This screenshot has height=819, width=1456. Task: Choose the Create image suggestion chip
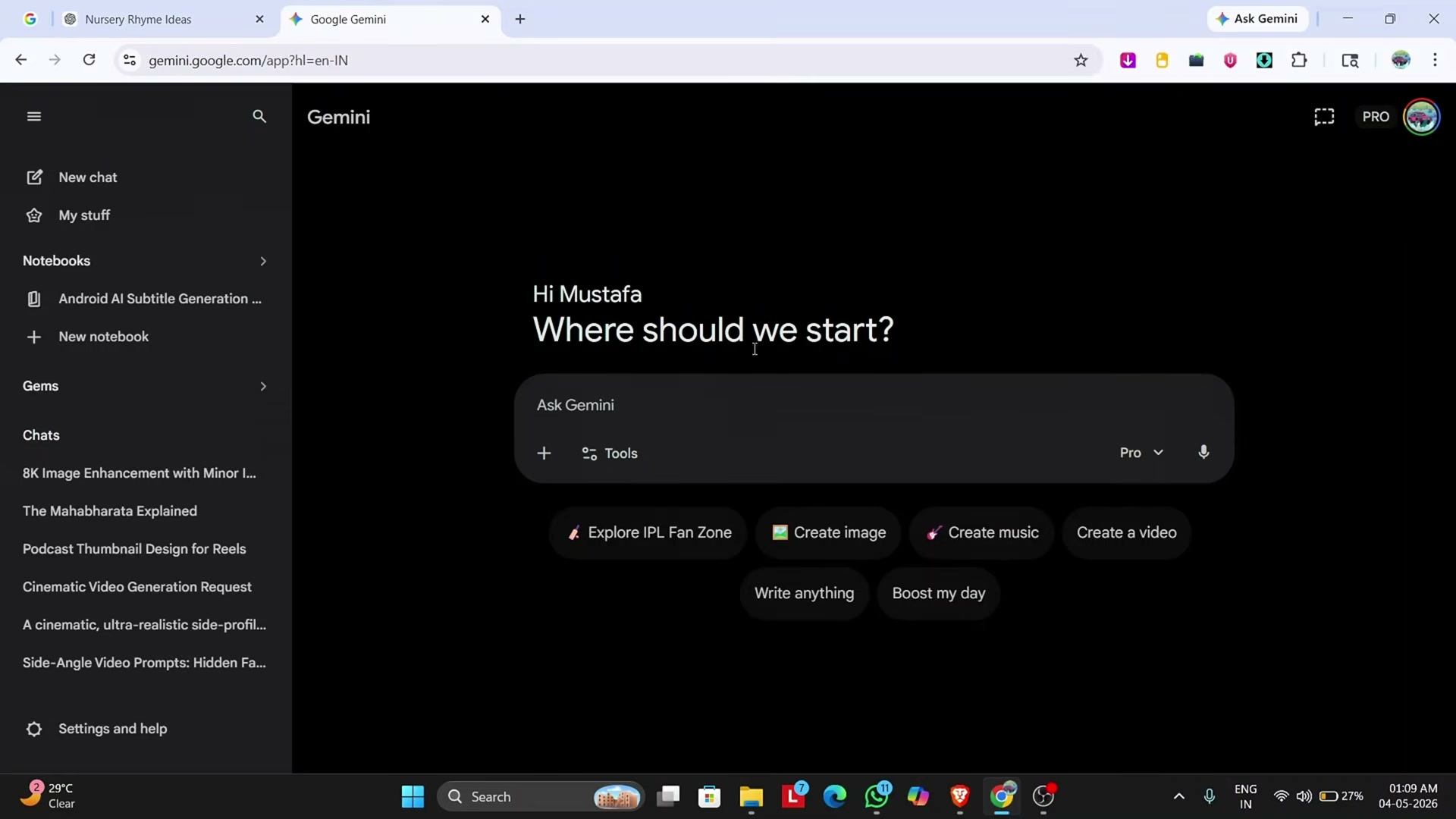[828, 532]
